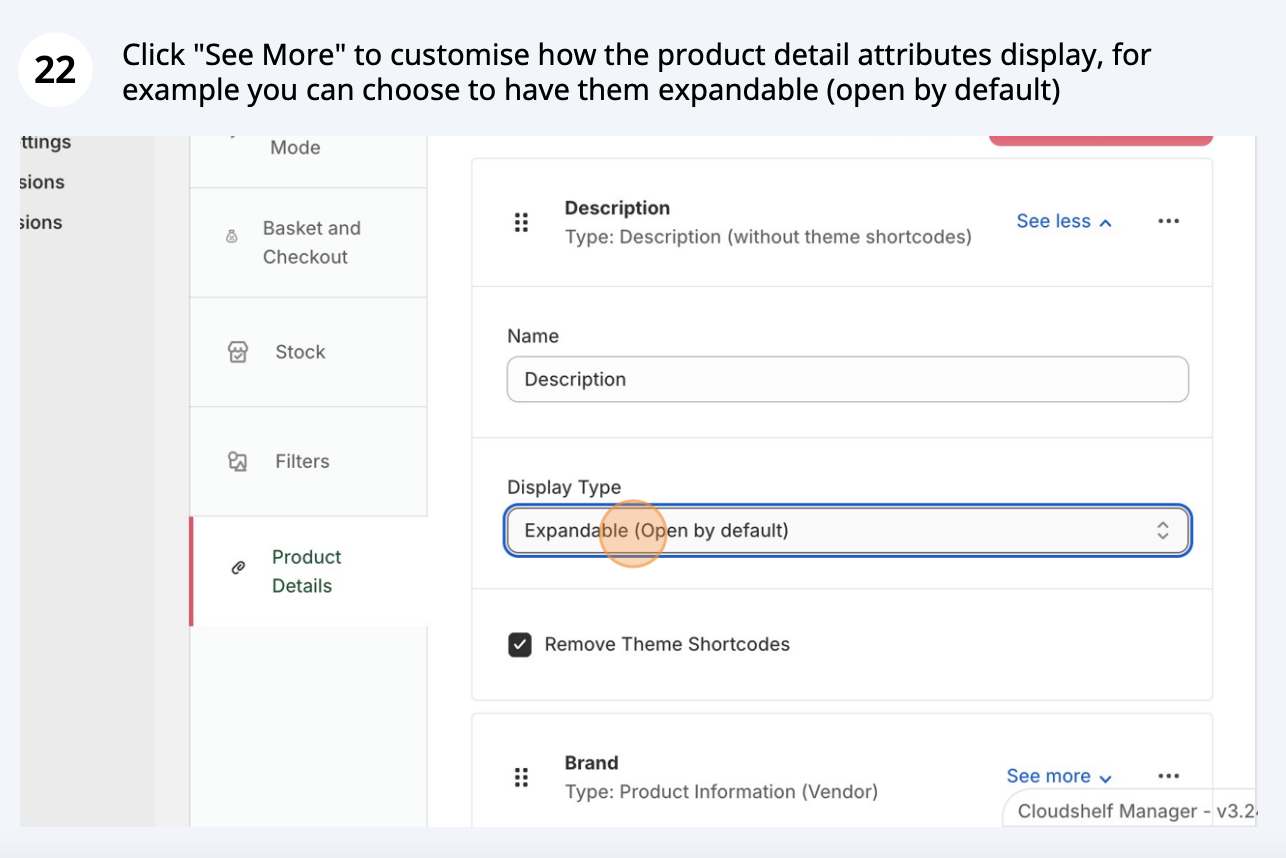
Task: Grab the Description row drag handle
Action: point(521,222)
